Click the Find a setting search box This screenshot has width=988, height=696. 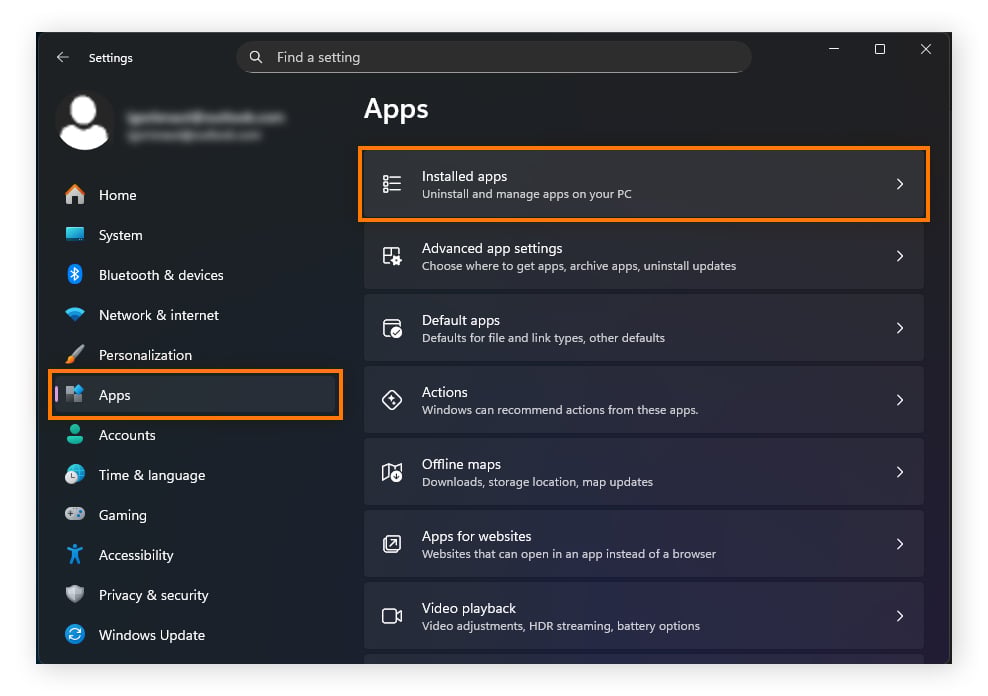point(494,57)
